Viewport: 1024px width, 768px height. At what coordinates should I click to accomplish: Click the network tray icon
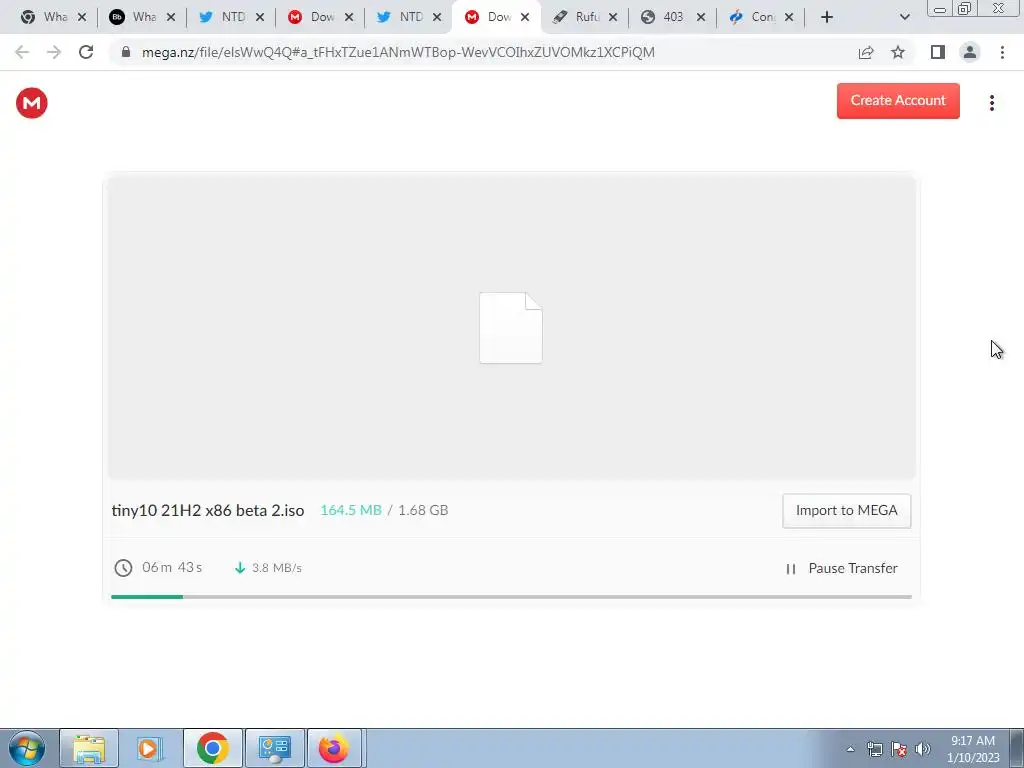point(874,749)
